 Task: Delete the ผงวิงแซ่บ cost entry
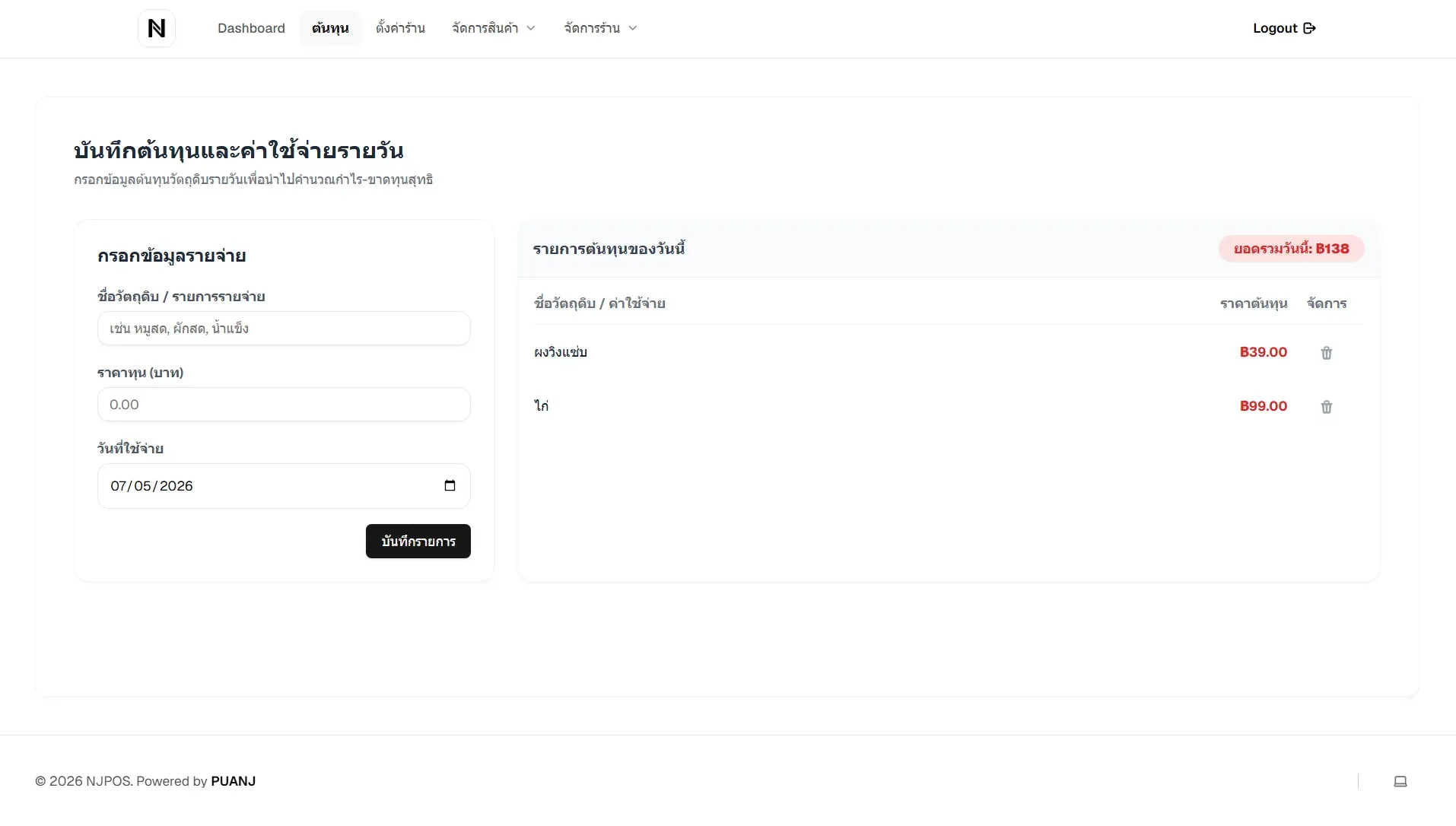tap(1326, 353)
